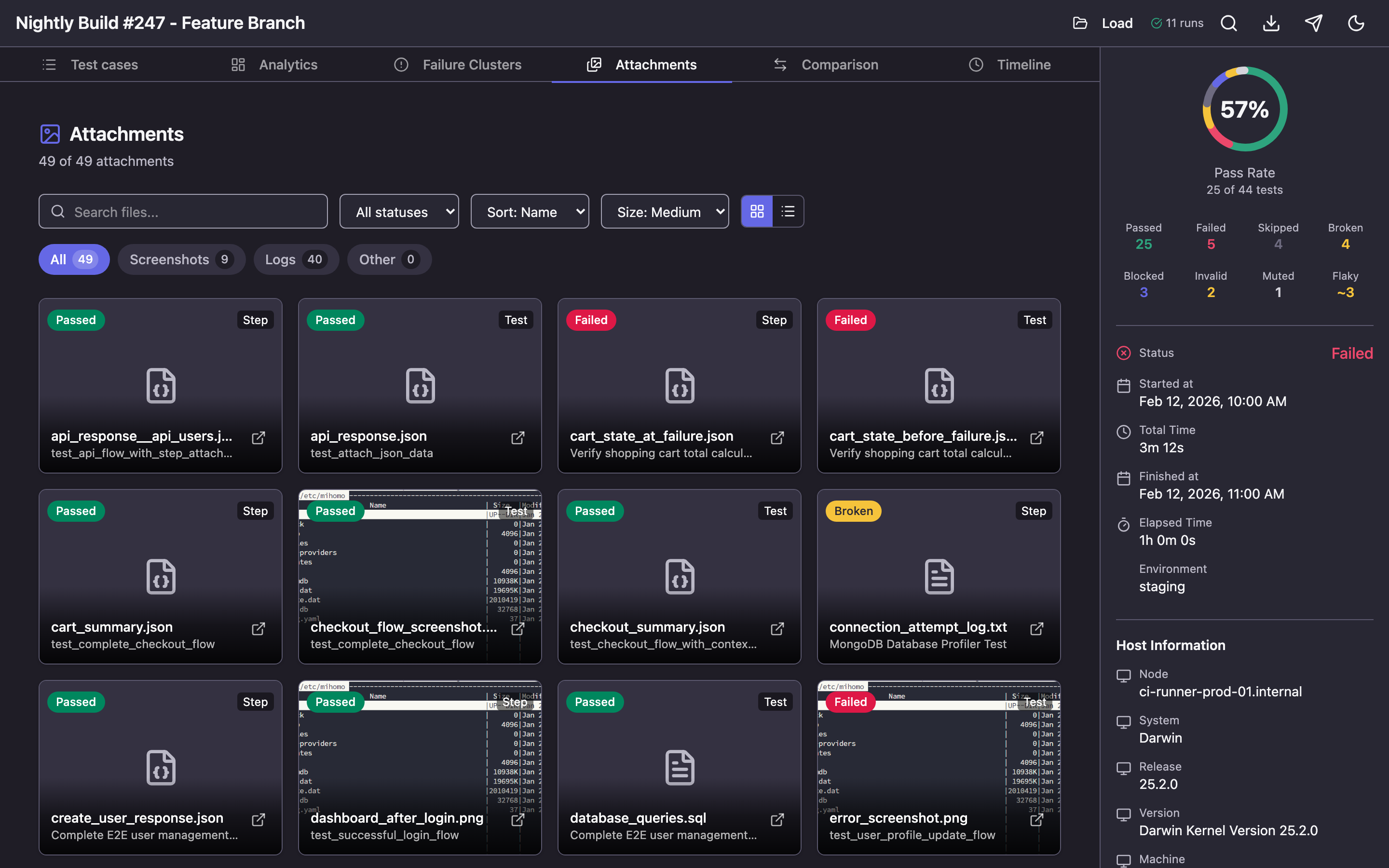The width and height of the screenshot is (1389, 868).
Task: Open the All statuses dropdown
Action: pos(399,211)
